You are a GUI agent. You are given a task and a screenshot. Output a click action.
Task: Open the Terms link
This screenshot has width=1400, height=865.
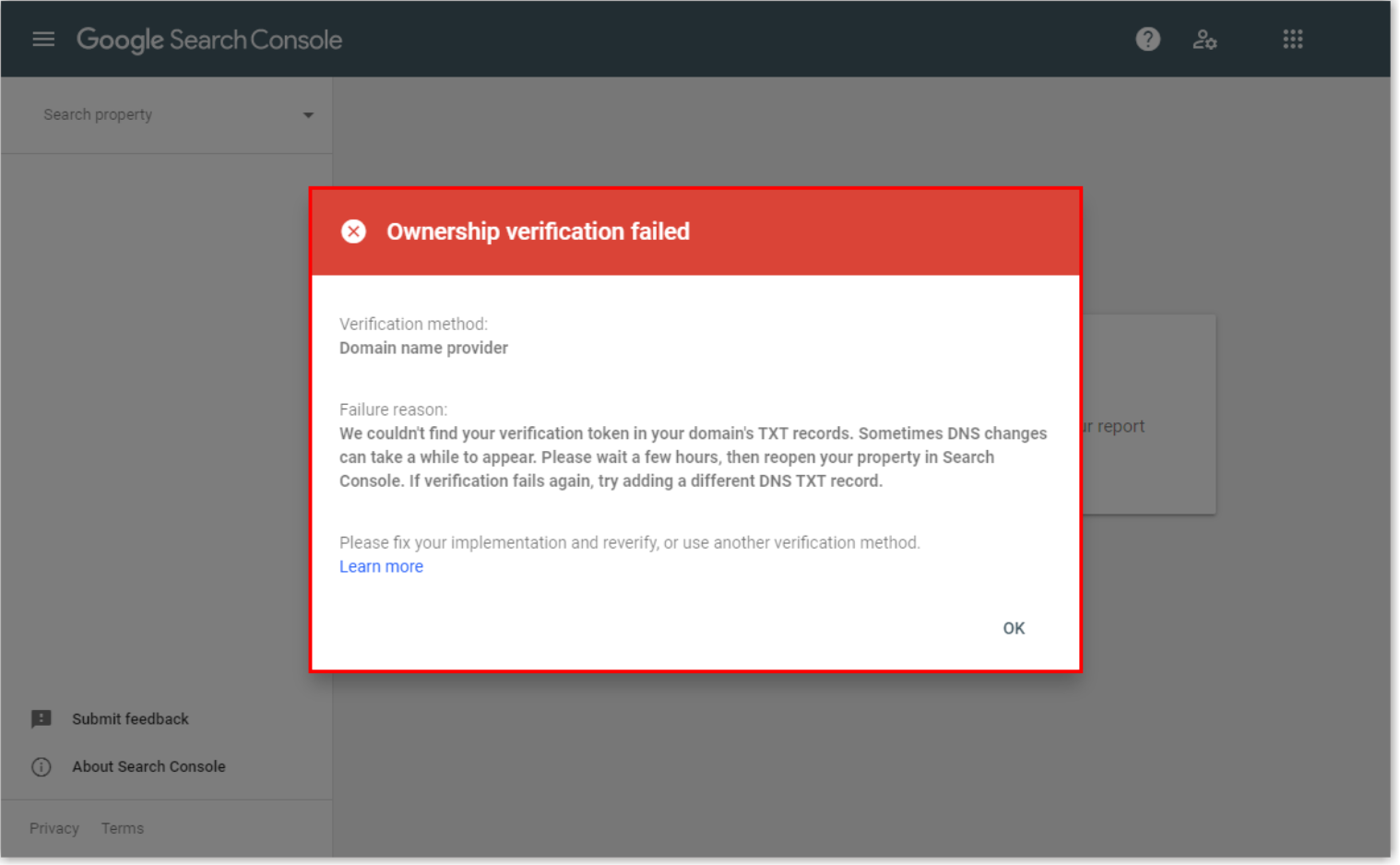coord(123,828)
